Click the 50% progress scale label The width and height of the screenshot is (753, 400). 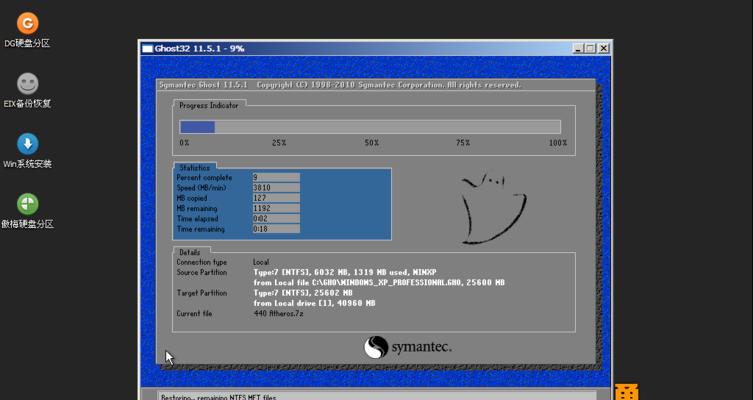coord(371,143)
